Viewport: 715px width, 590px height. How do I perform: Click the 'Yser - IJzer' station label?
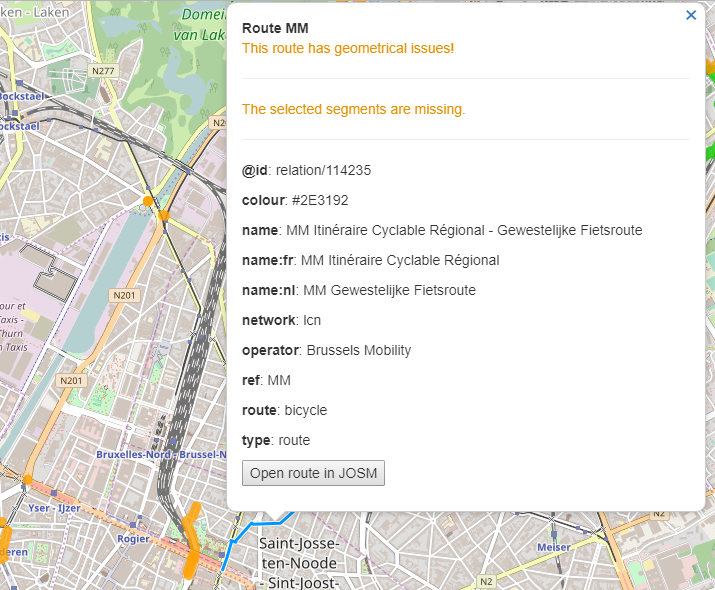(54, 508)
